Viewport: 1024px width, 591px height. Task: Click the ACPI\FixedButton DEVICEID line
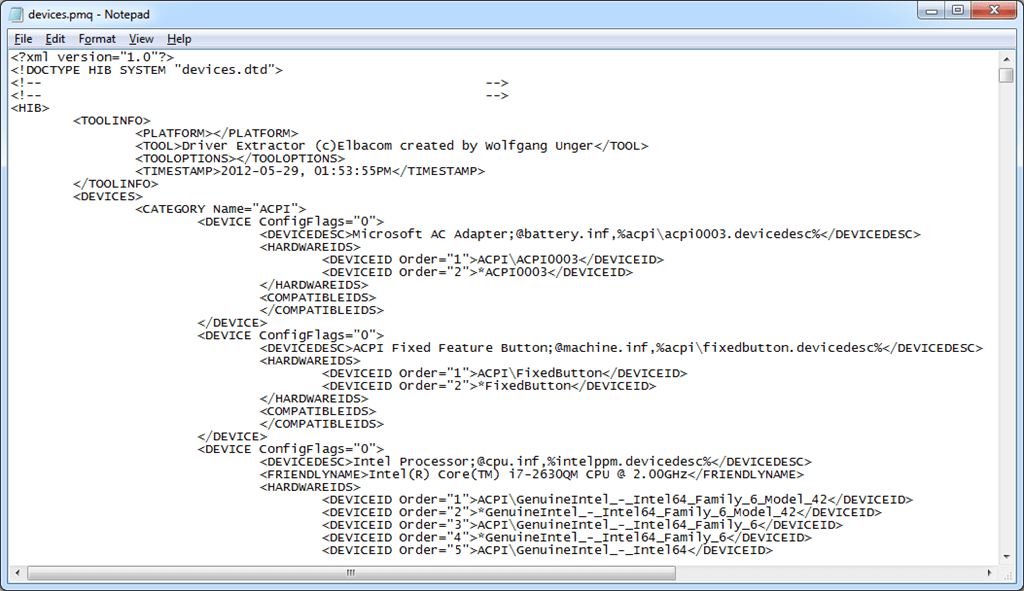505,374
